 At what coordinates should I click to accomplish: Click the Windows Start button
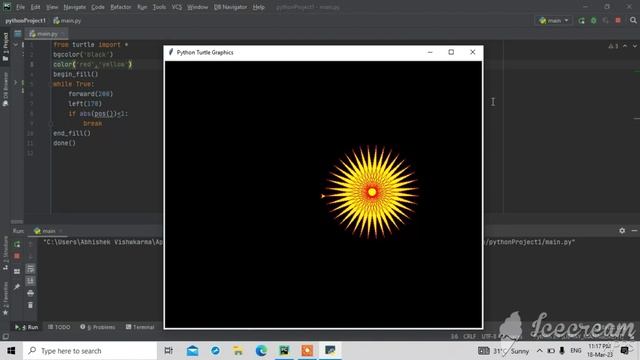(x=11, y=351)
